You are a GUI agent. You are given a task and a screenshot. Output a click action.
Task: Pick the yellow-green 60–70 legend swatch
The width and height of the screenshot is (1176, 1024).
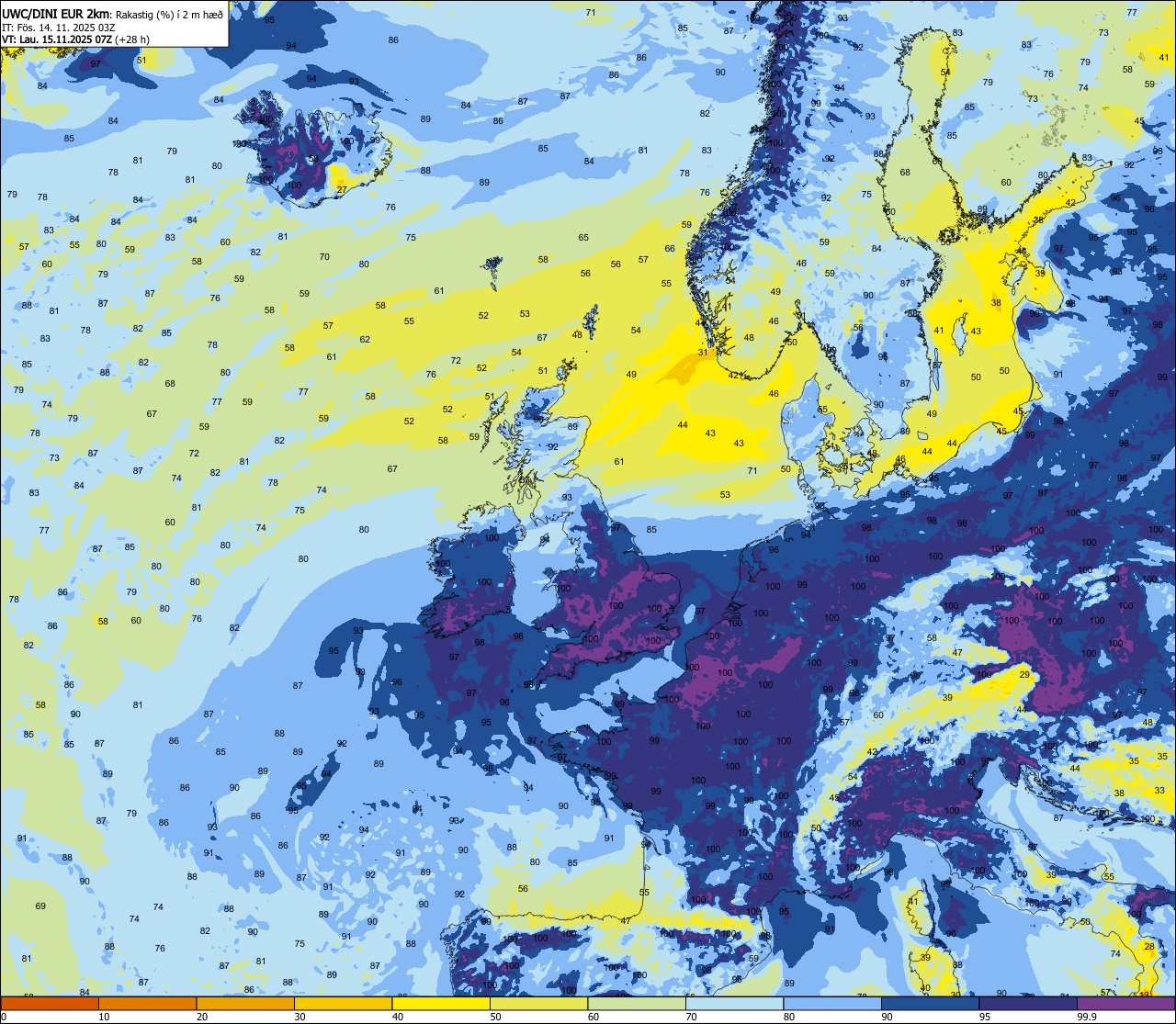(637, 1003)
